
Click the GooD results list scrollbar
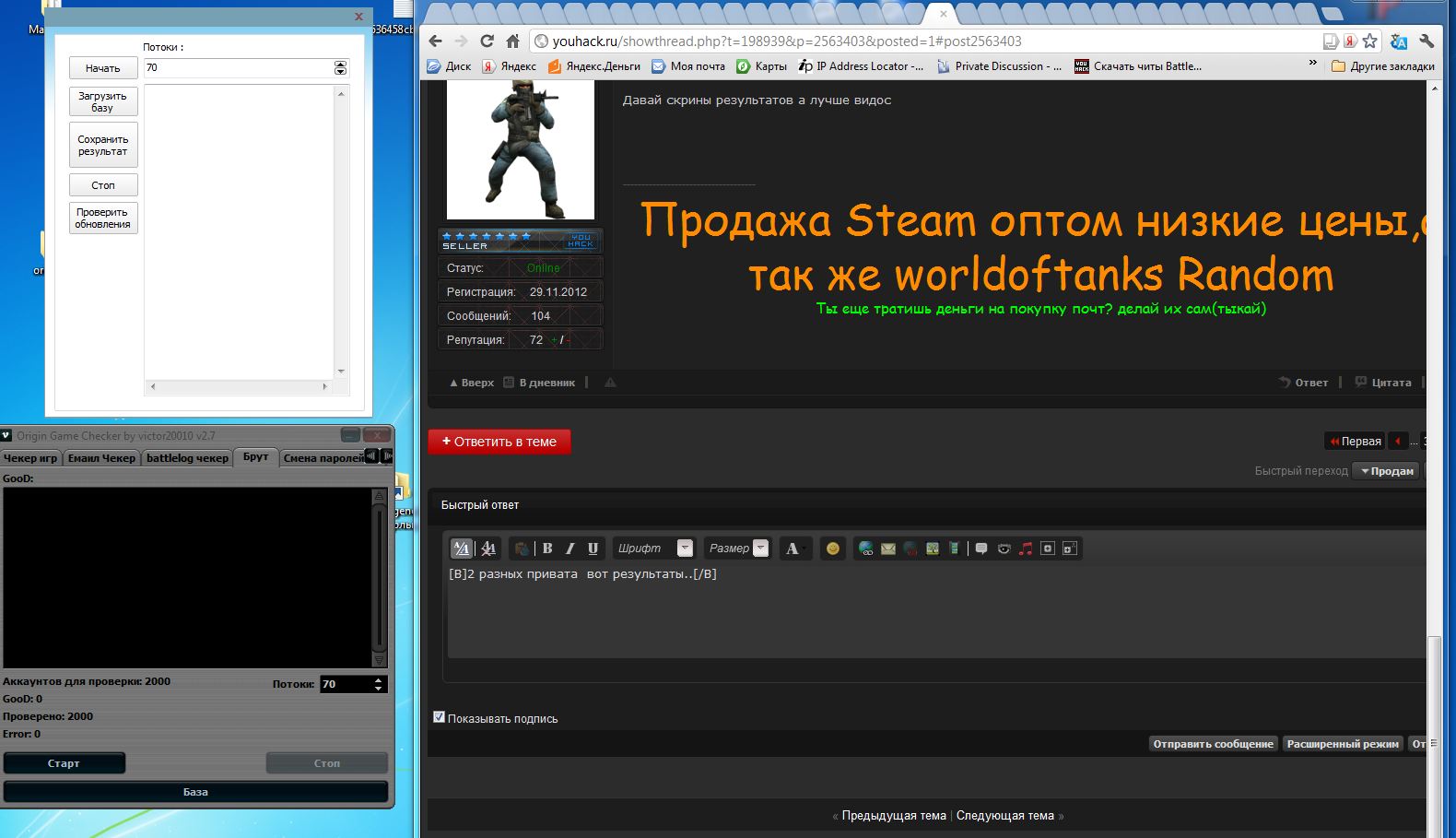point(378,577)
